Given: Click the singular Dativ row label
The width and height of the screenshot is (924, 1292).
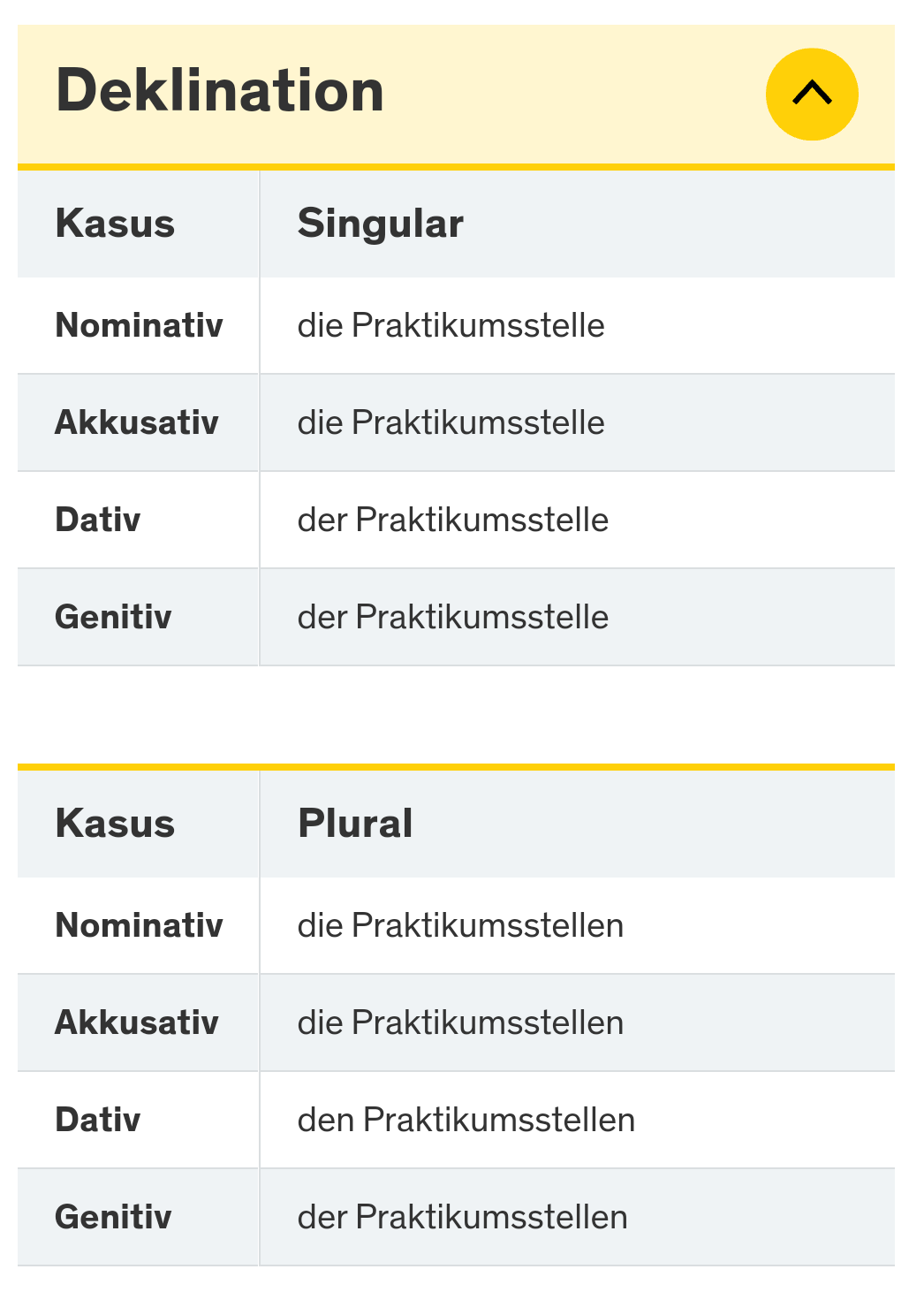Looking at the screenshot, I should 98,520.
